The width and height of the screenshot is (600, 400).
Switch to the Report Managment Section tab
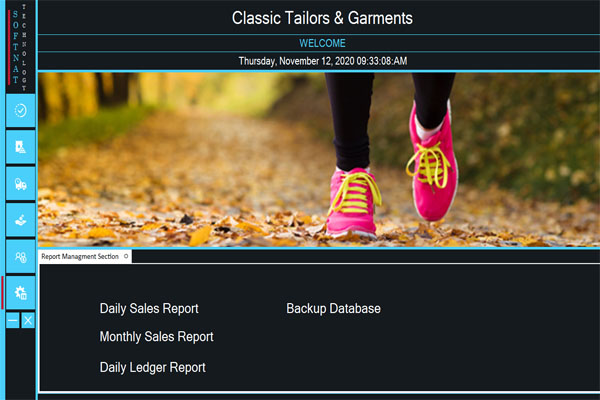click(x=80, y=256)
